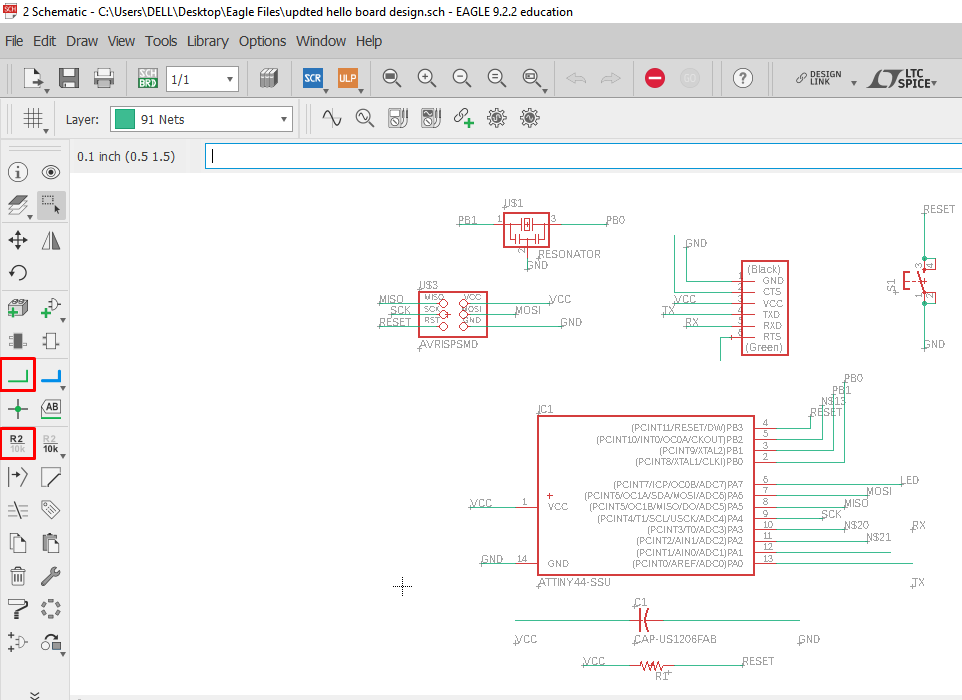Click the Move tool icon

tap(18, 240)
